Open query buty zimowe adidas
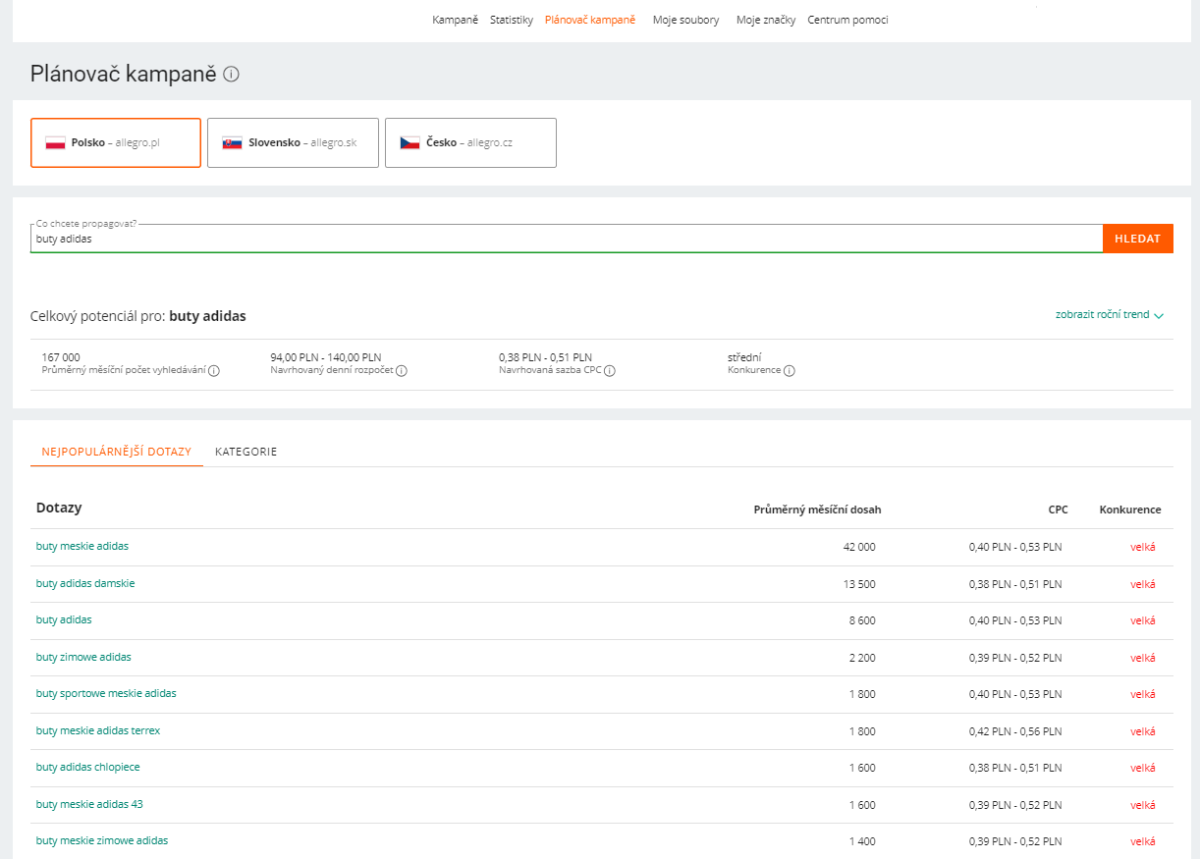This screenshot has width=1200, height=859. pyautogui.click(x=83, y=657)
